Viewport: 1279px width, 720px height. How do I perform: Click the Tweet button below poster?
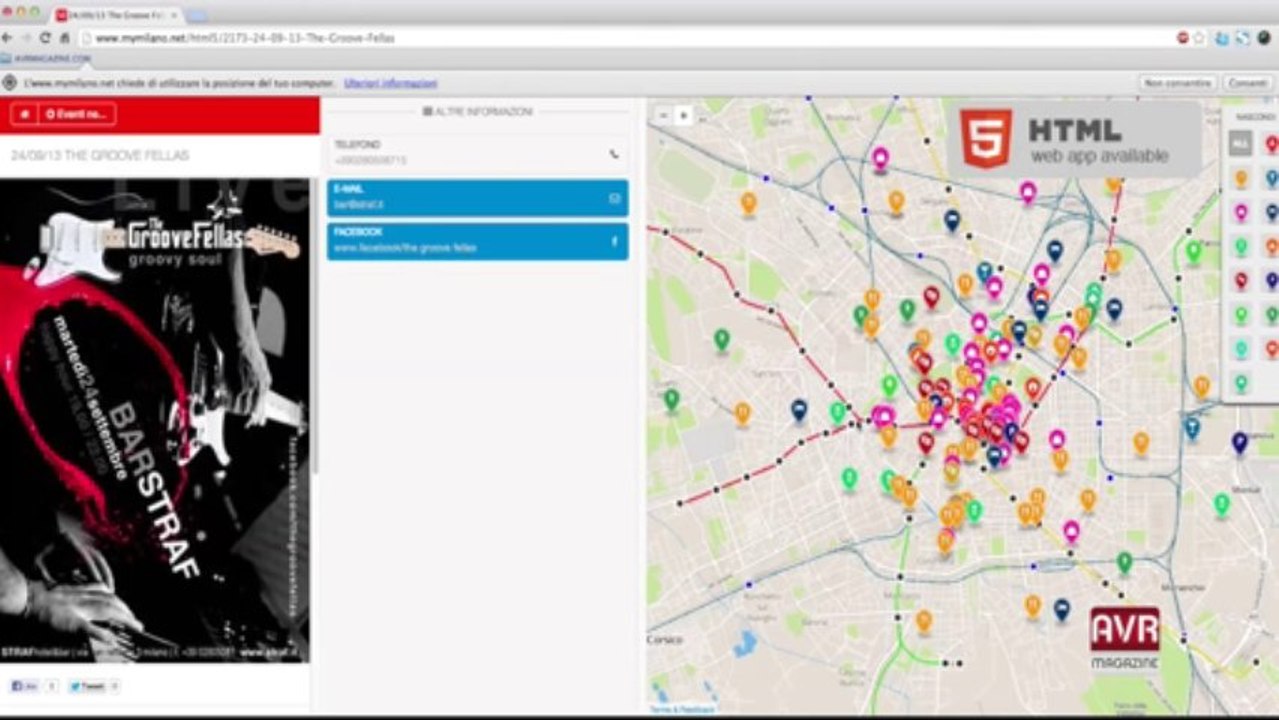(87, 686)
